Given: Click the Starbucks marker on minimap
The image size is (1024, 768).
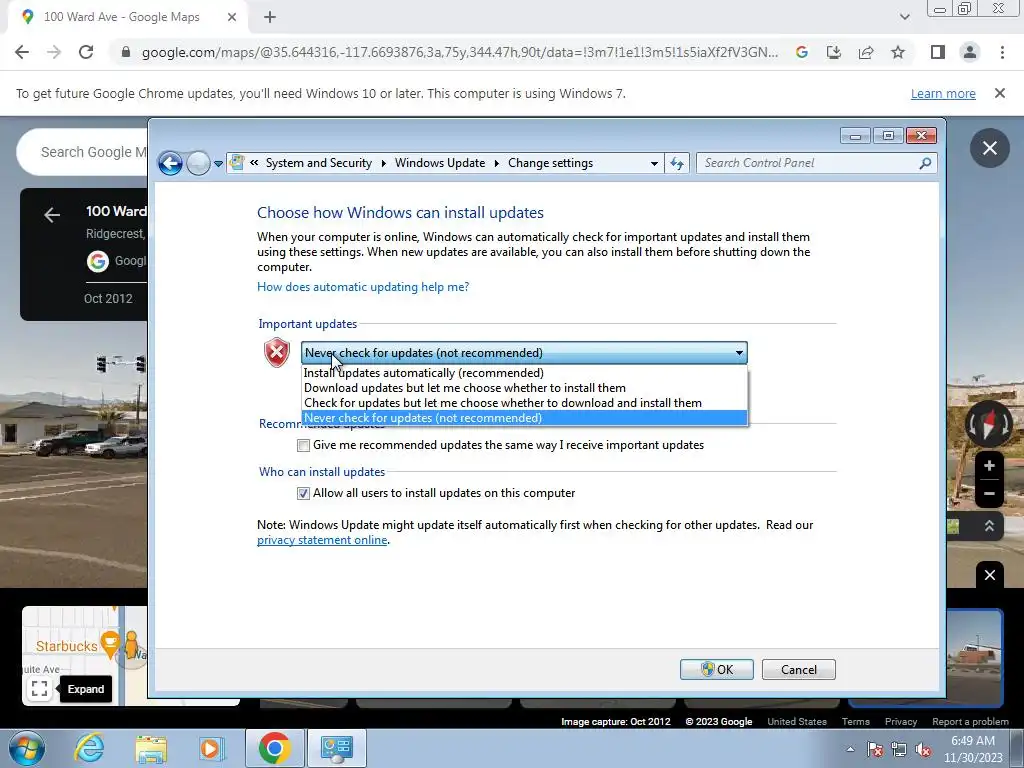Looking at the screenshot, I should tap(110, 643).
